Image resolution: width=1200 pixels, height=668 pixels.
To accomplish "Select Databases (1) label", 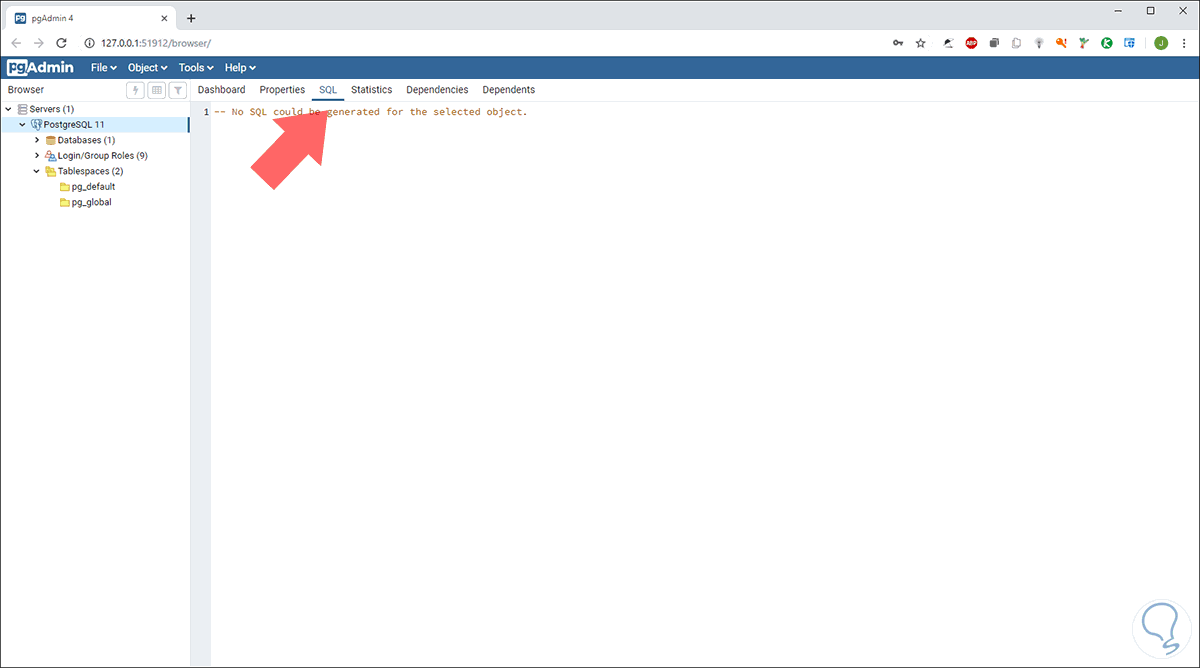I will pos(86,140).
